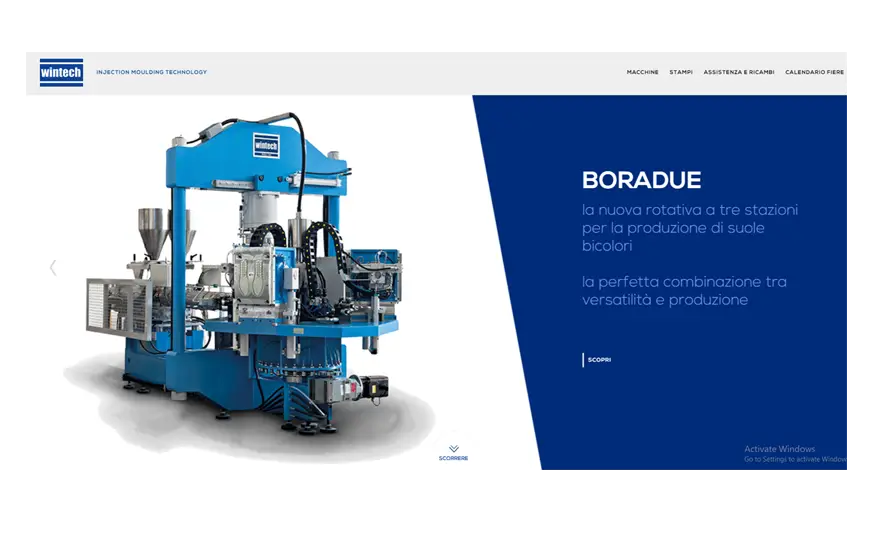Click the silver hopper on the machine
This screenshot has height=539, width=882.
pos(151,228)
